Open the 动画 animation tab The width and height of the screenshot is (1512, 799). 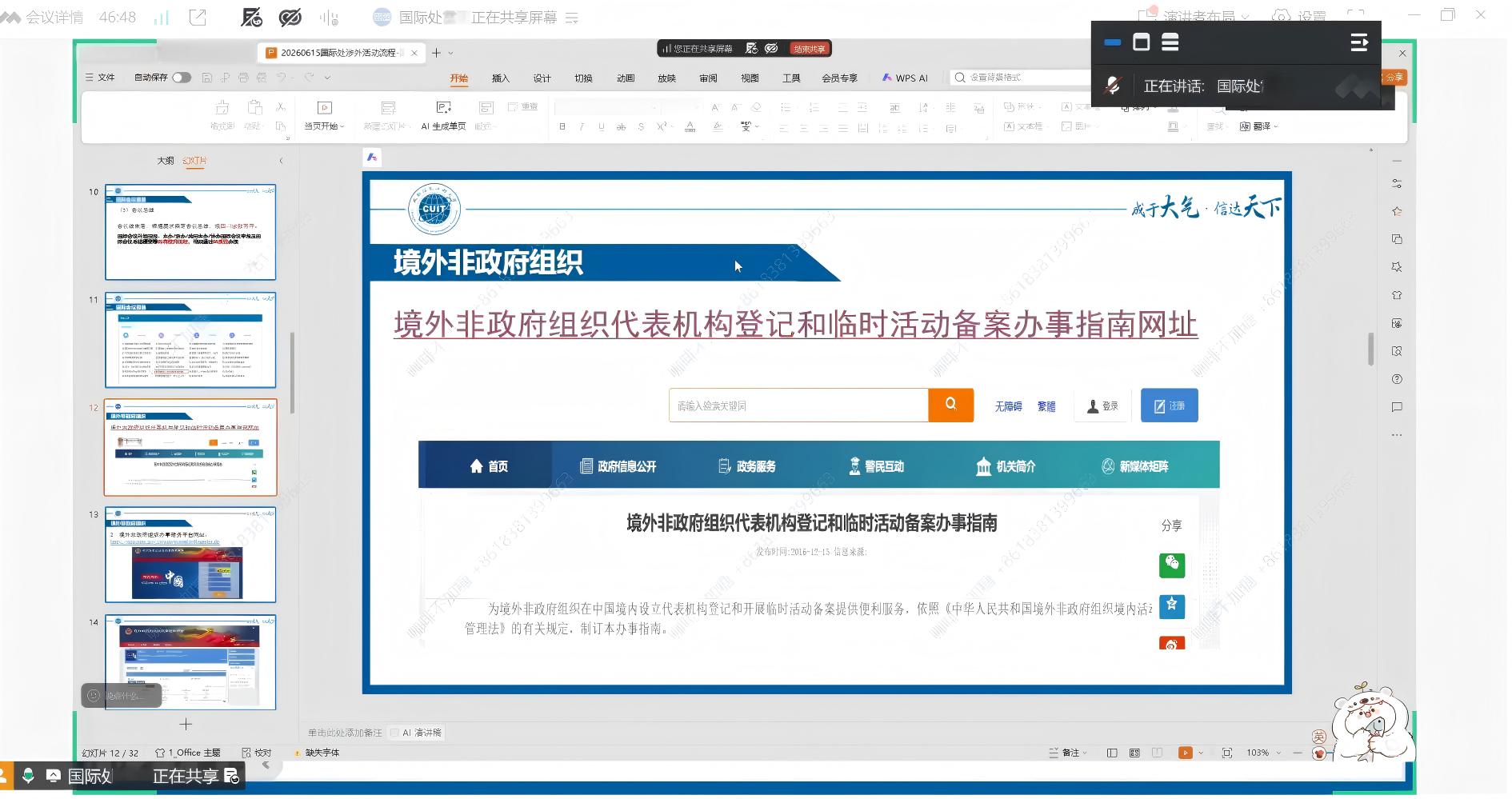coord(626,78)
